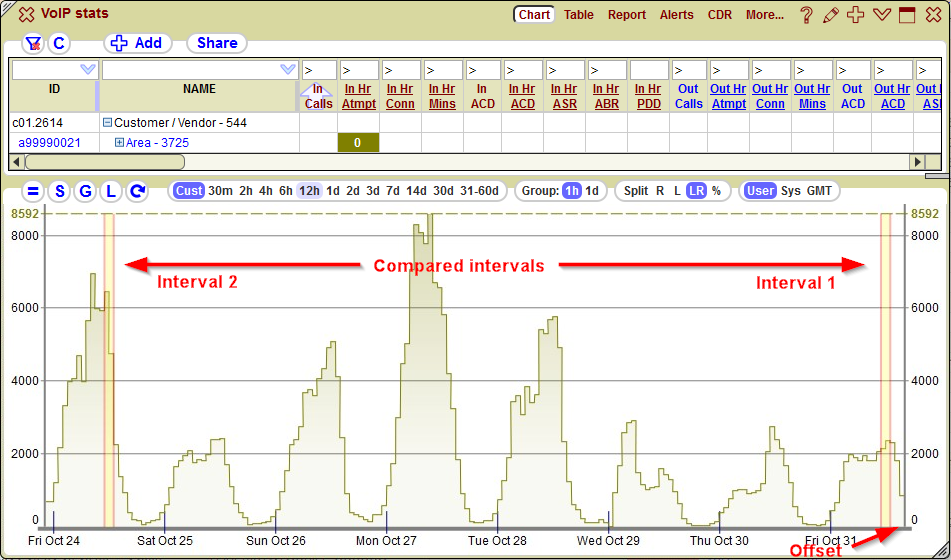Open the Report tab
Screen dimensions: 951x560
coord(627,15)
